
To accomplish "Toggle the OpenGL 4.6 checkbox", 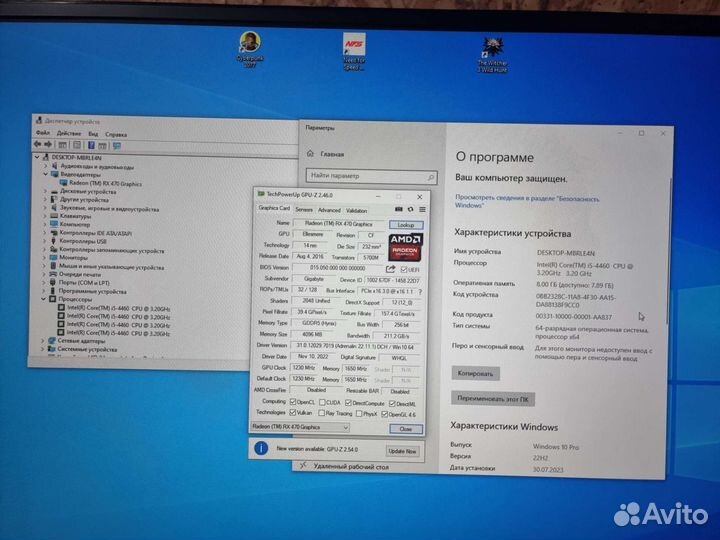I will click(384, 414).
